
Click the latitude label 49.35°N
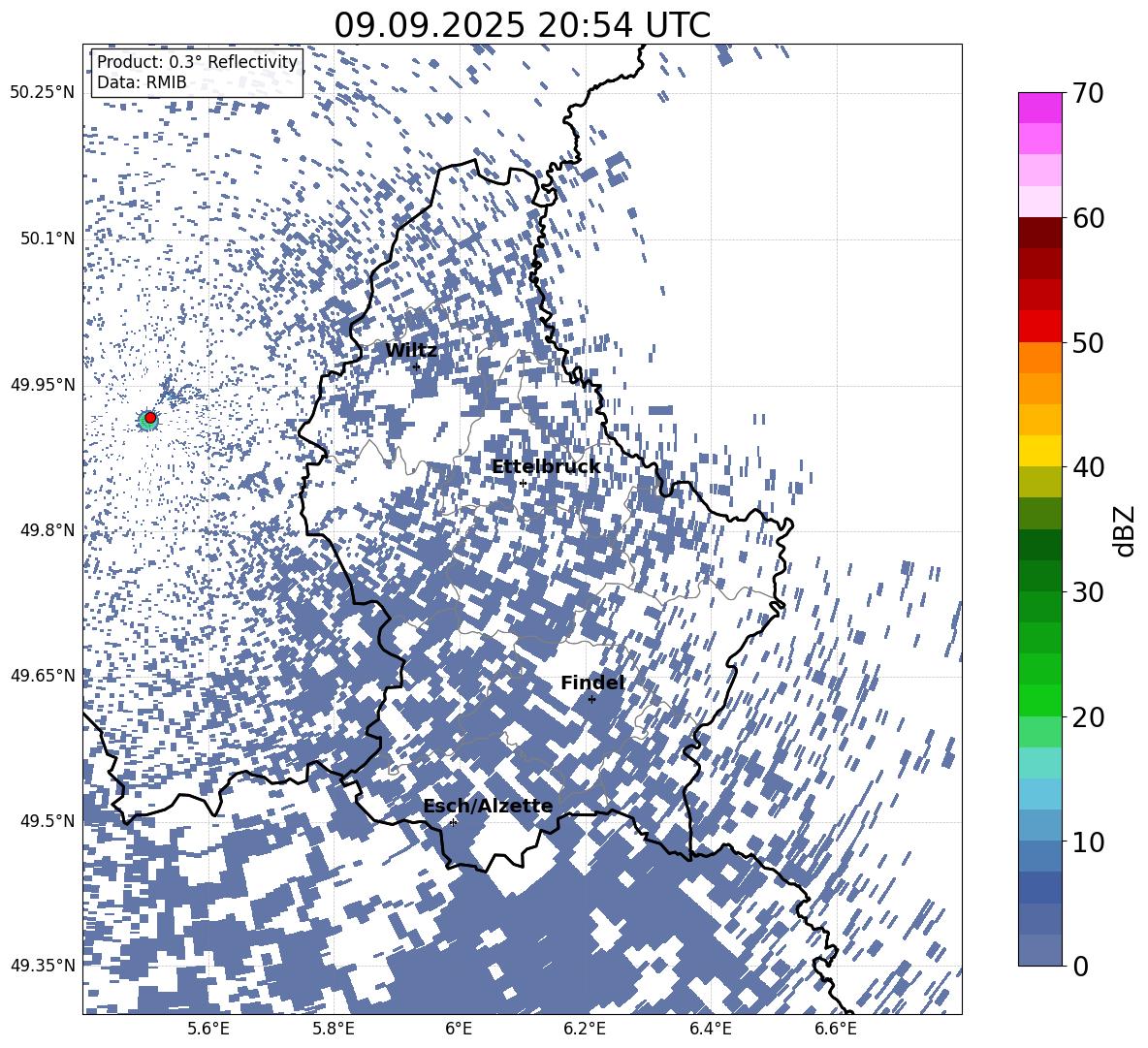(43, 966)
